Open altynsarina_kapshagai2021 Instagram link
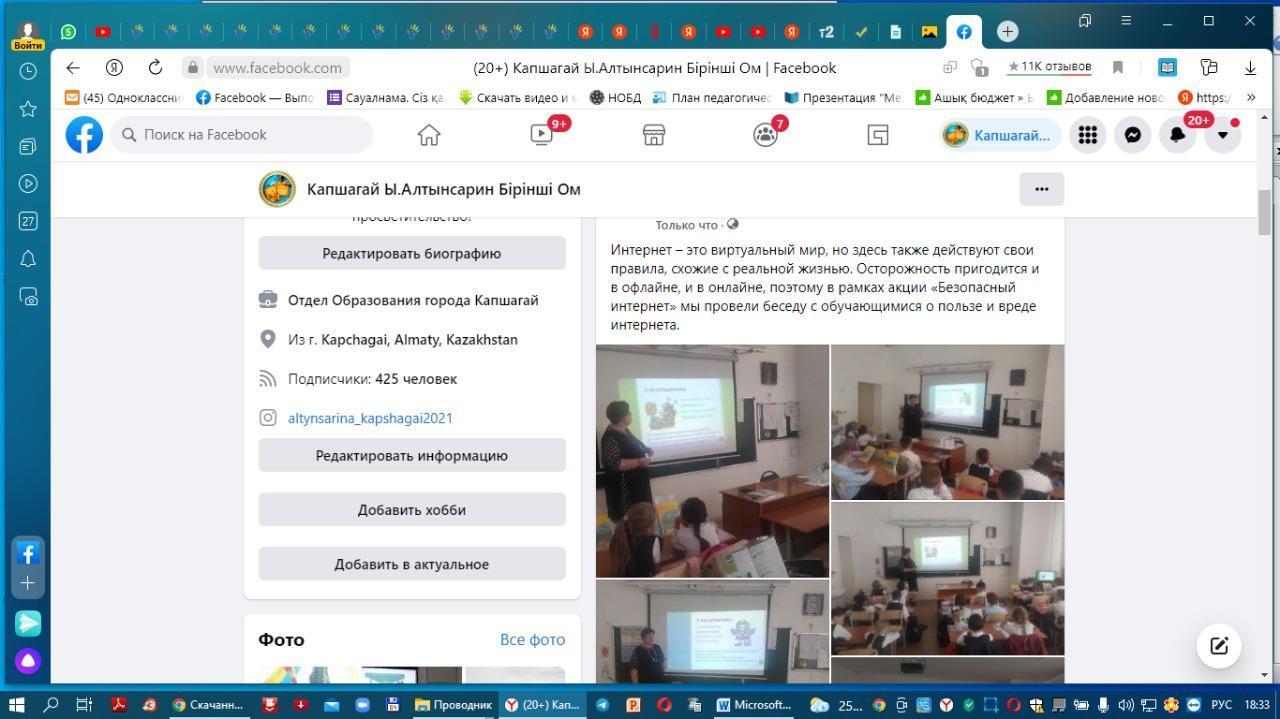This screenshot has width=1280, height=719. (x=370, y=418)
